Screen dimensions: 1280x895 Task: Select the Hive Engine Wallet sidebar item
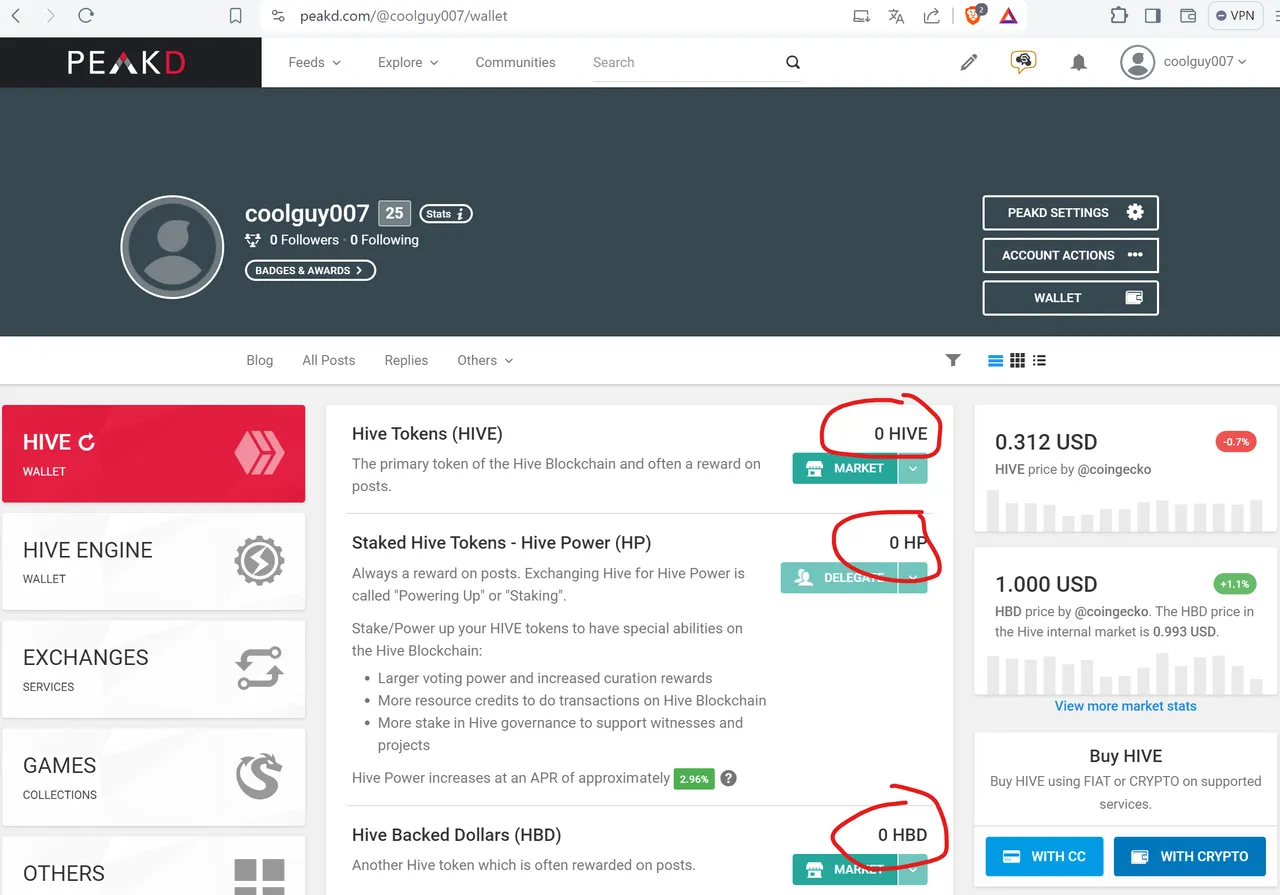click(154, 561)
